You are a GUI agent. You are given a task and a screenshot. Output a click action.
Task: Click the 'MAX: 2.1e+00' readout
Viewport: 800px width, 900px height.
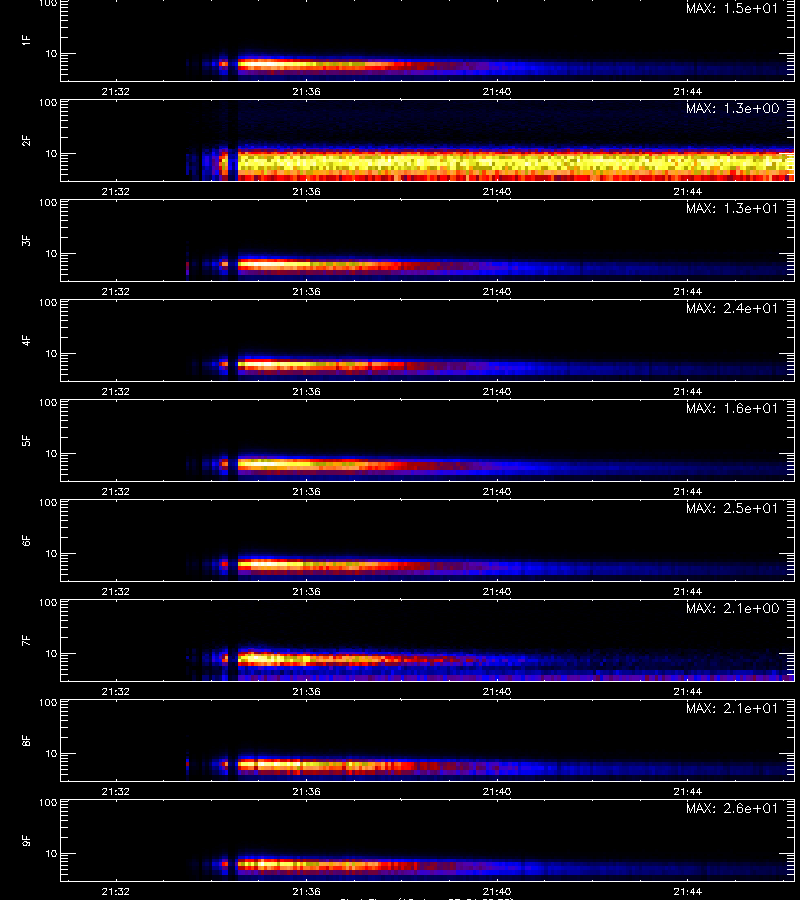(732, 608)
